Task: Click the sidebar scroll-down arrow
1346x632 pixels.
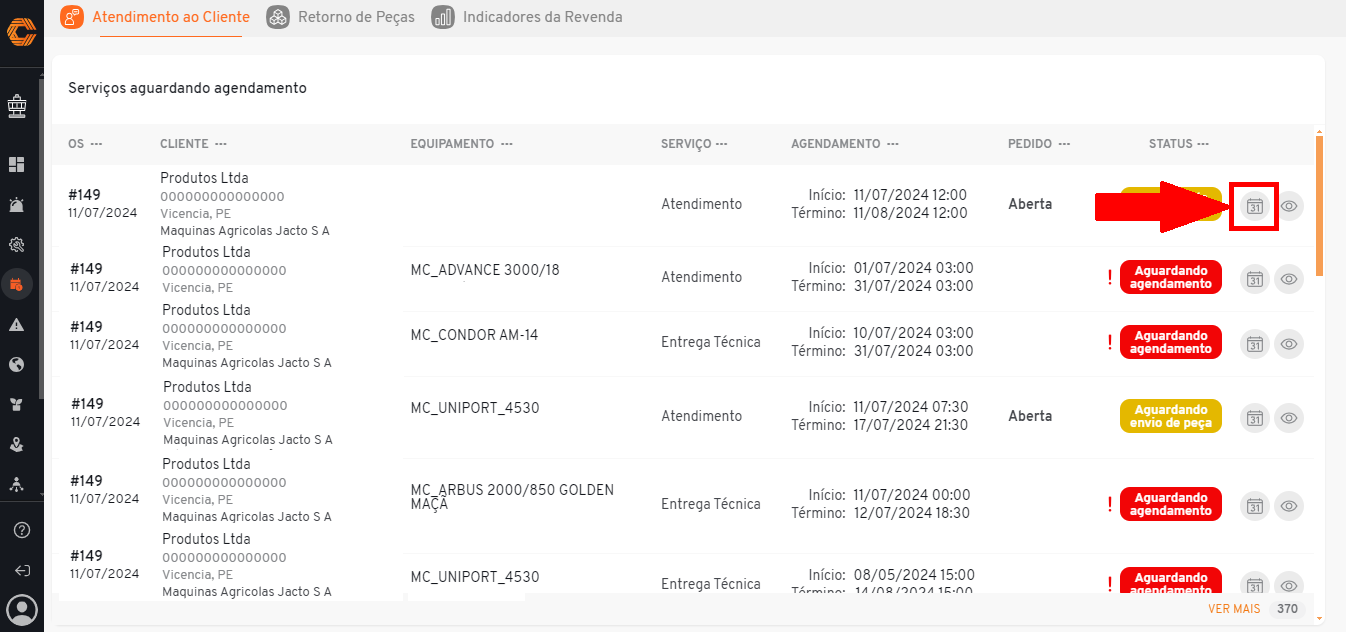Action: point(41,494)
